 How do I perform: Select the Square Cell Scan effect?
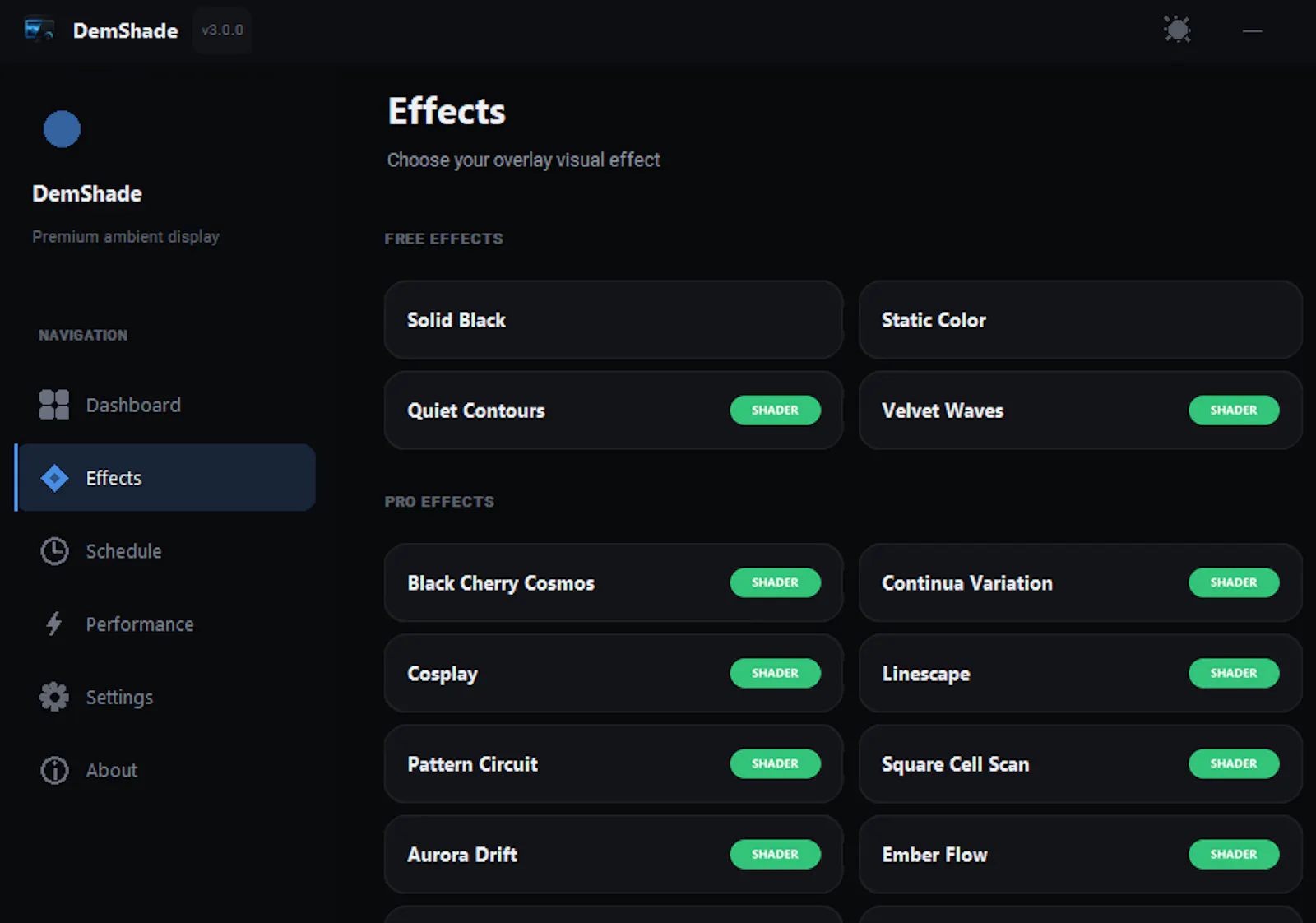tap(1080, 764)
